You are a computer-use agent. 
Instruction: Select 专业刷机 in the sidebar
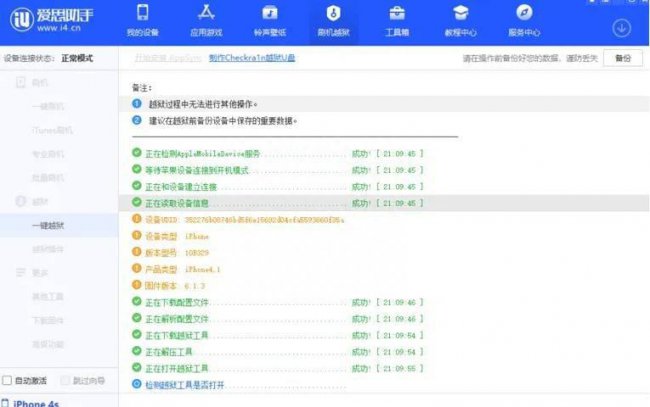pyautogui.click(x=48, y=154)
